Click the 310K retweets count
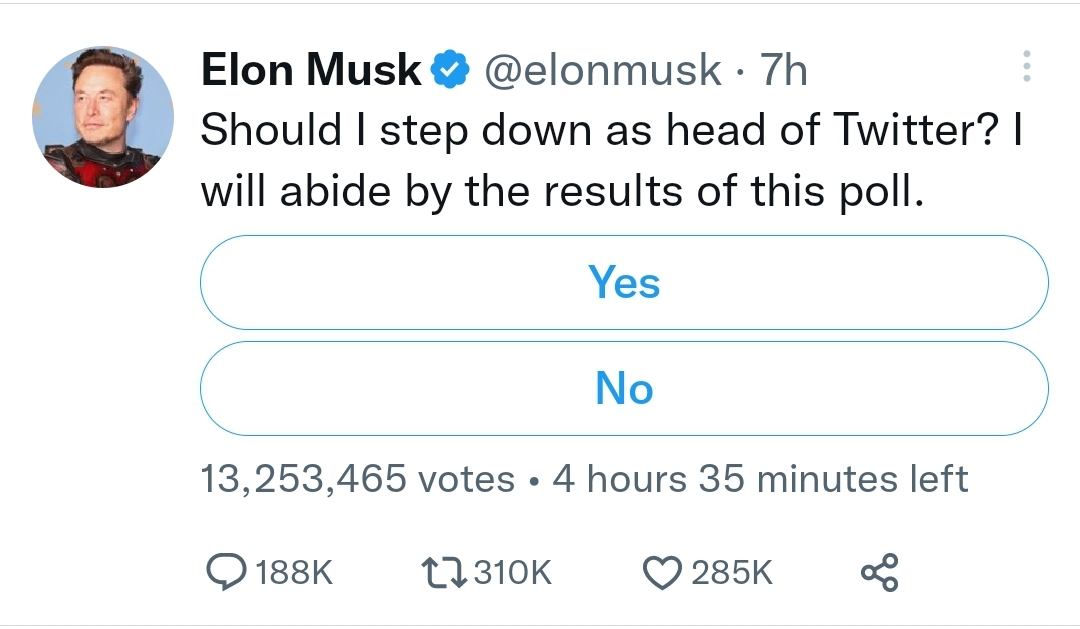The height and width of the screenshot is (629, 1080). [x=510, y=572]
